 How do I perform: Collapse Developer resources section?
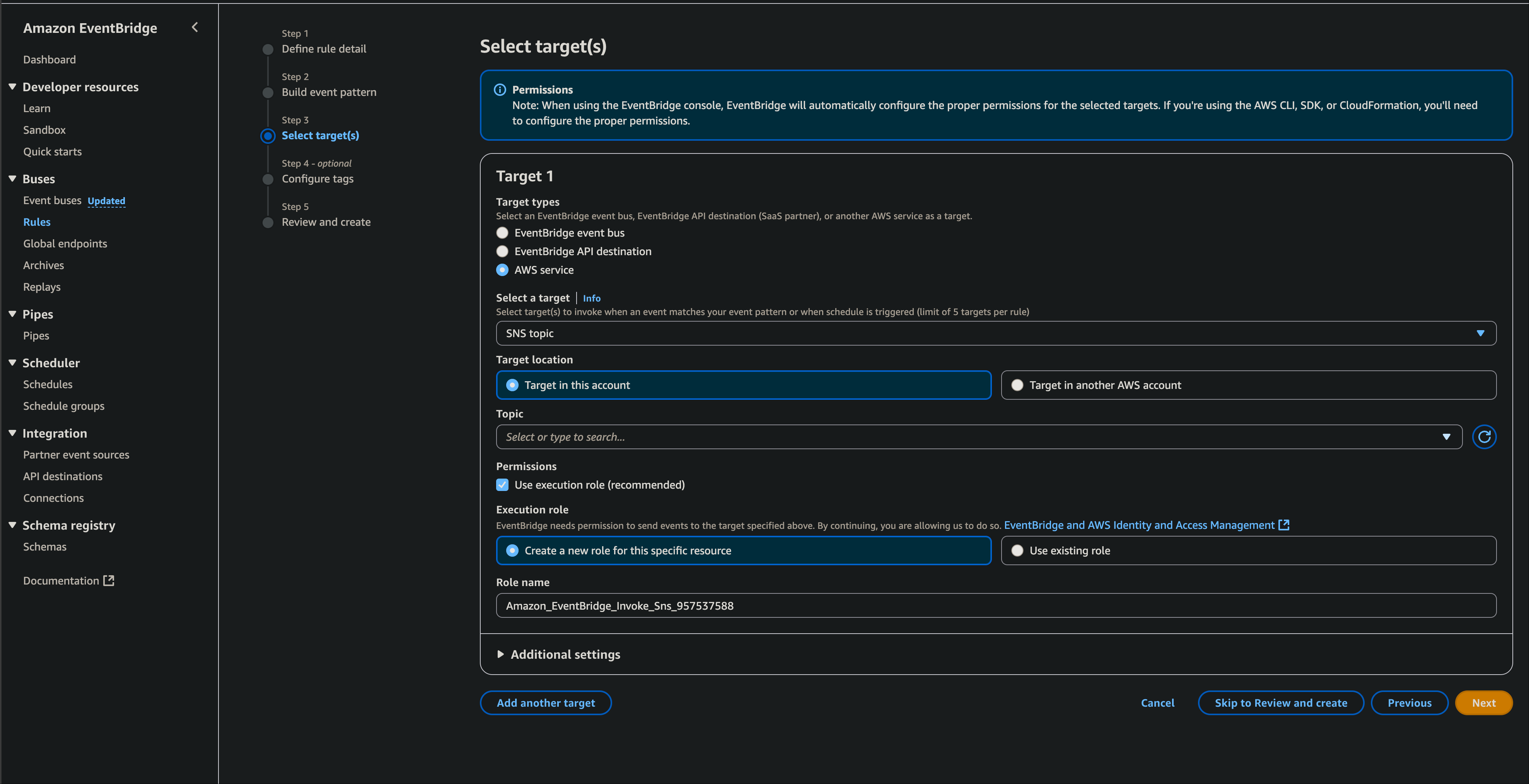pos(12,87)
